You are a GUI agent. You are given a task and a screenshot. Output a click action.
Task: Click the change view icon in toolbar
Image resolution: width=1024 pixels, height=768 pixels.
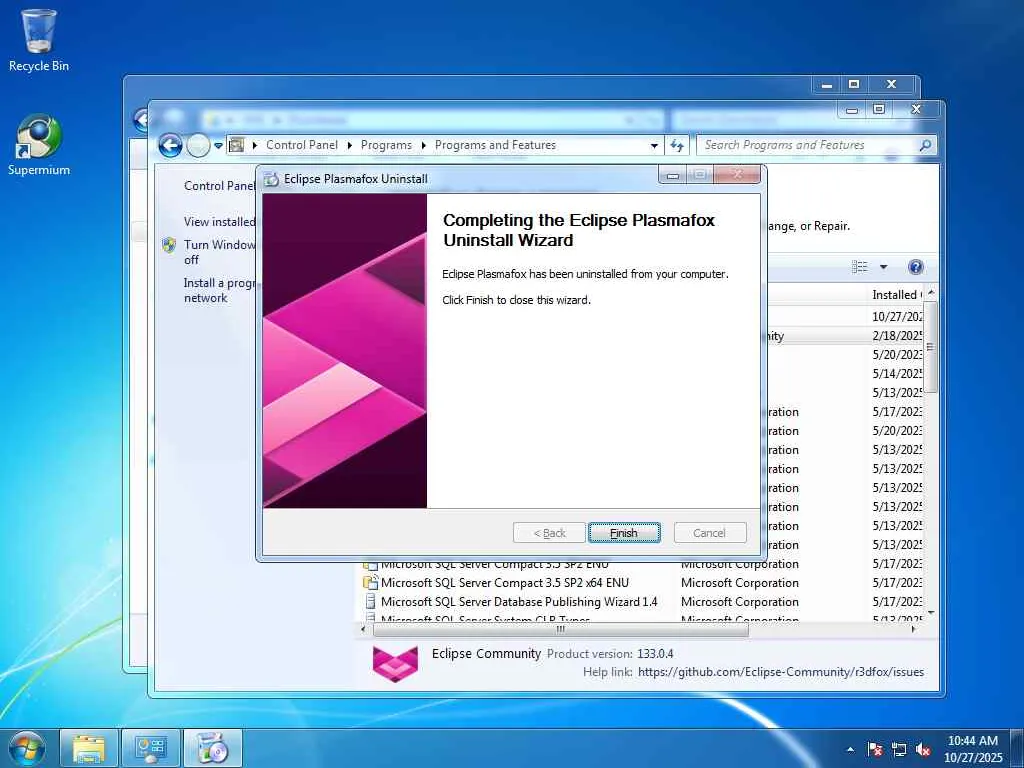coord(859,266)
